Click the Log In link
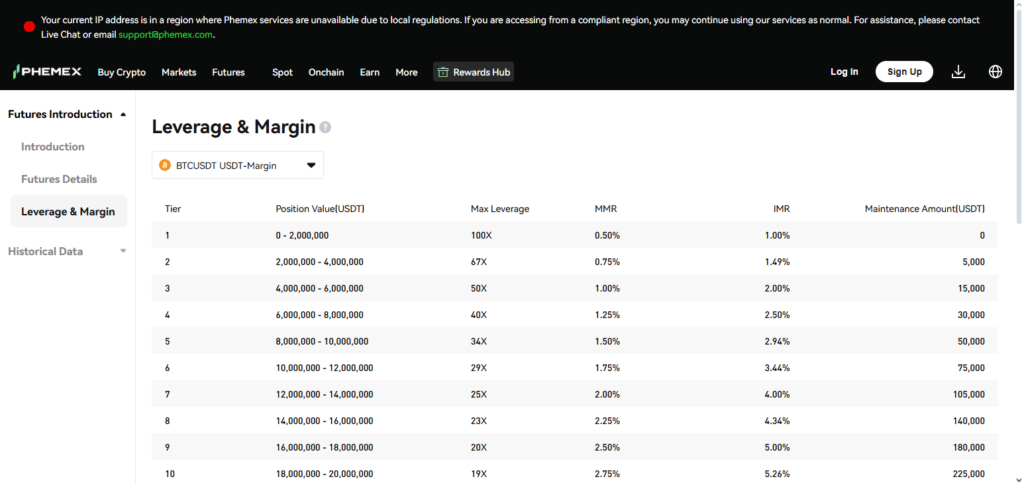 click(844, 72)
